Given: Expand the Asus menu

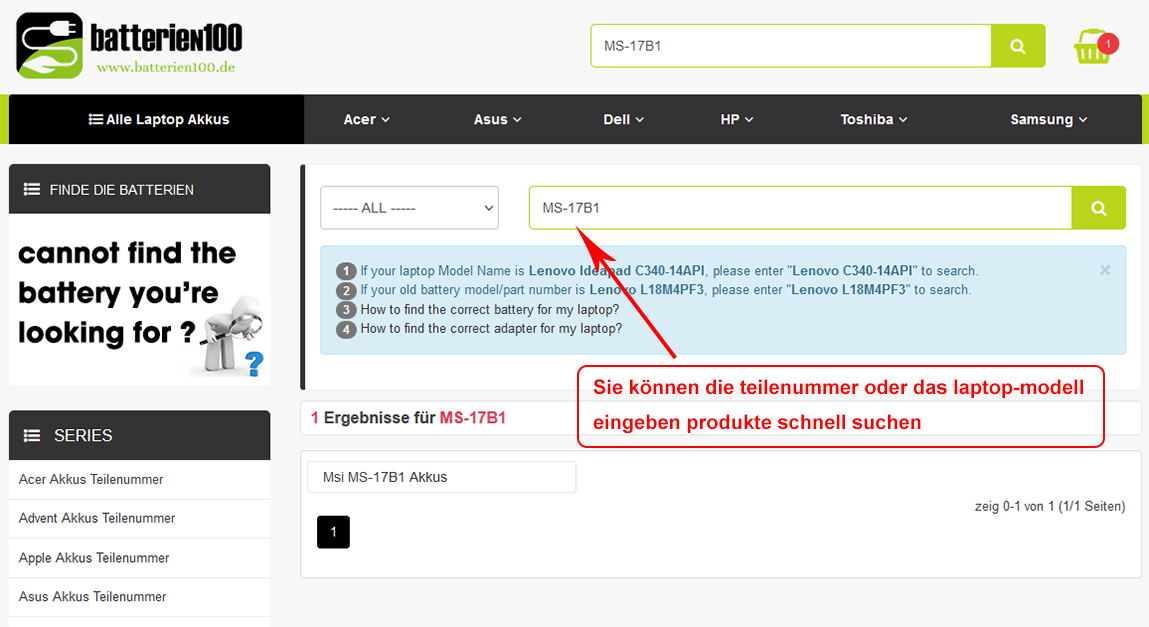Looking at the screenshot, I should 498,119.
